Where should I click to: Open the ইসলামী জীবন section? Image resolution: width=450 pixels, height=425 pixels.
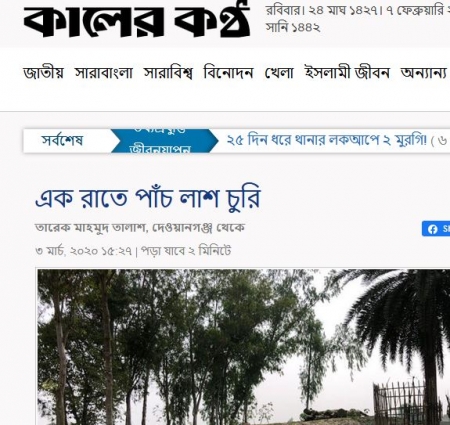pos(347,73)
